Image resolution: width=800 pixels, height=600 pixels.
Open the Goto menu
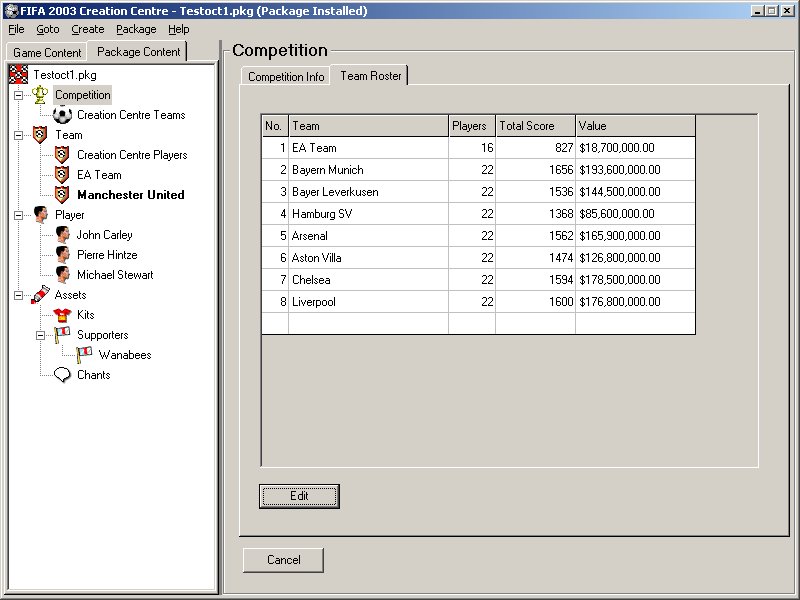coord(48,29)
